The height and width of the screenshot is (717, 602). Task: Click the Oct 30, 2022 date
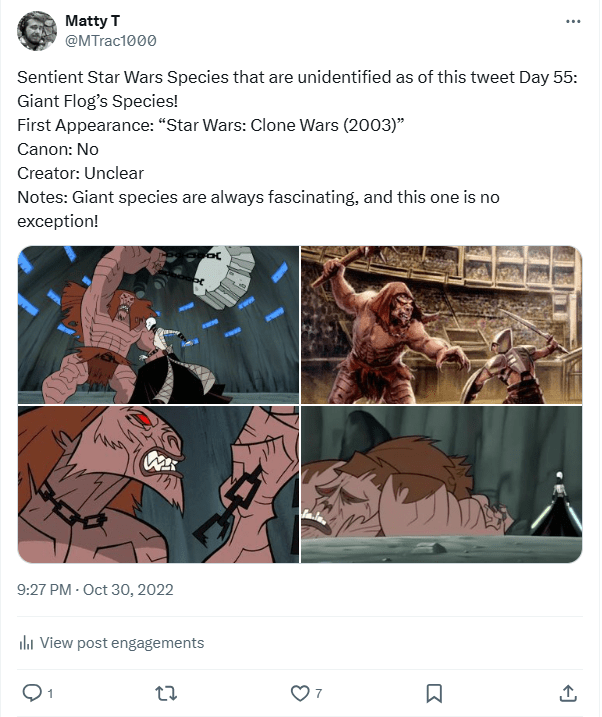[129, 590]
